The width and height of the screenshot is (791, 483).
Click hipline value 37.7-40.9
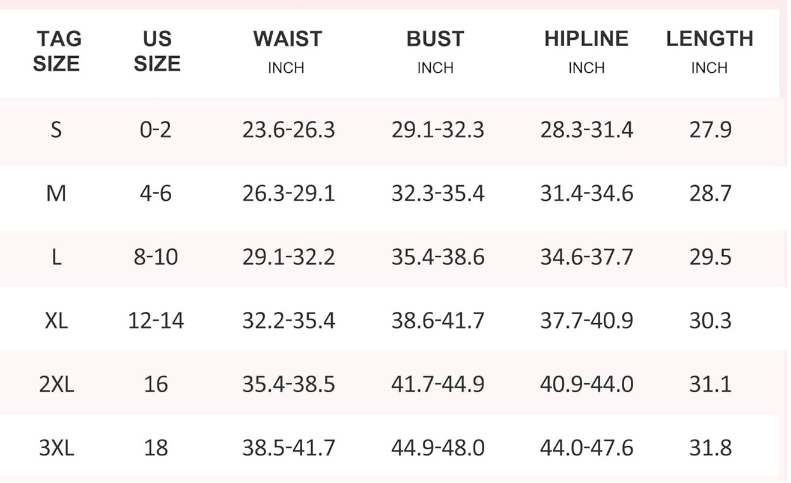pyautogui.click(x=587, y=321)
